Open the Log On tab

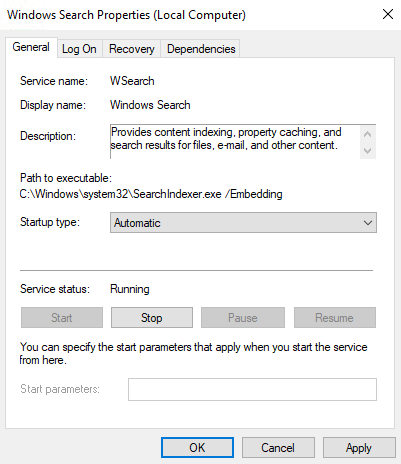[79, 49]
